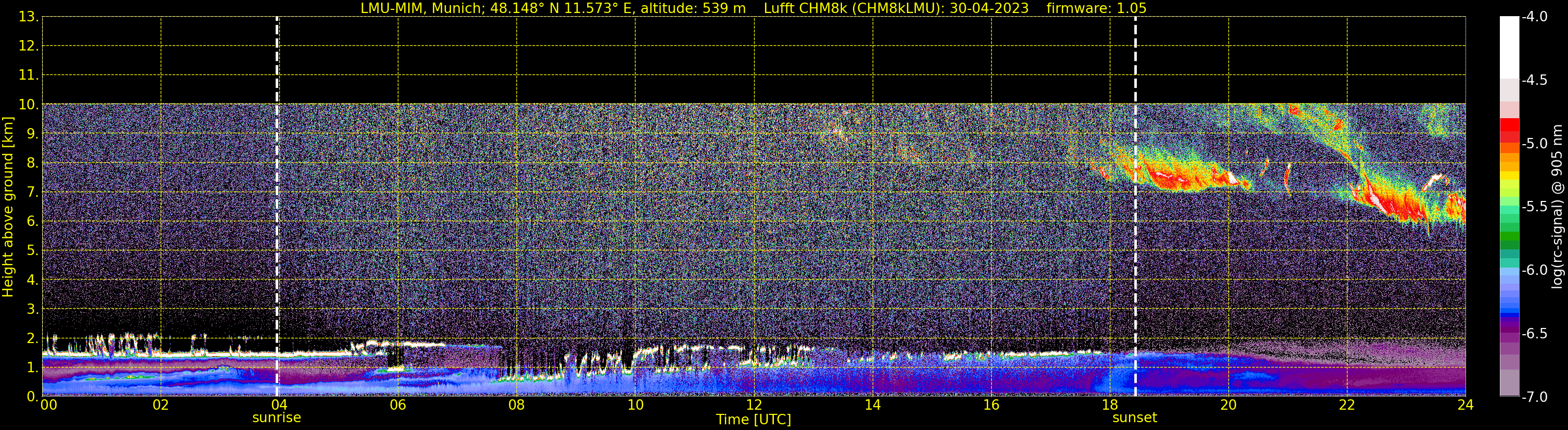Click the time axis tick label "00"
This screenshot has width=1568, height=430.
pos(49,405)
